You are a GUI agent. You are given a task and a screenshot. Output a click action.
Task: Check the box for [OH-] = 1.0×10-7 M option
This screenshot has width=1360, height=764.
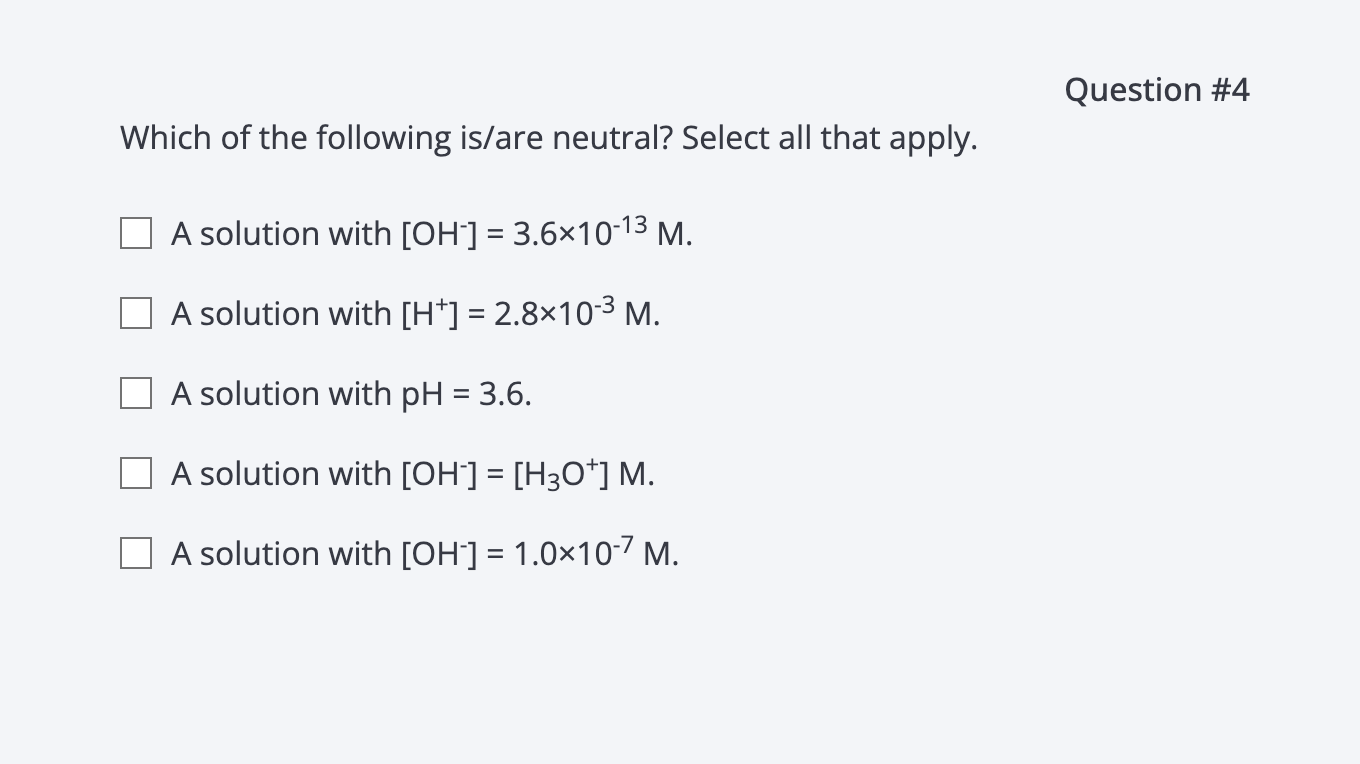(135, 552)
